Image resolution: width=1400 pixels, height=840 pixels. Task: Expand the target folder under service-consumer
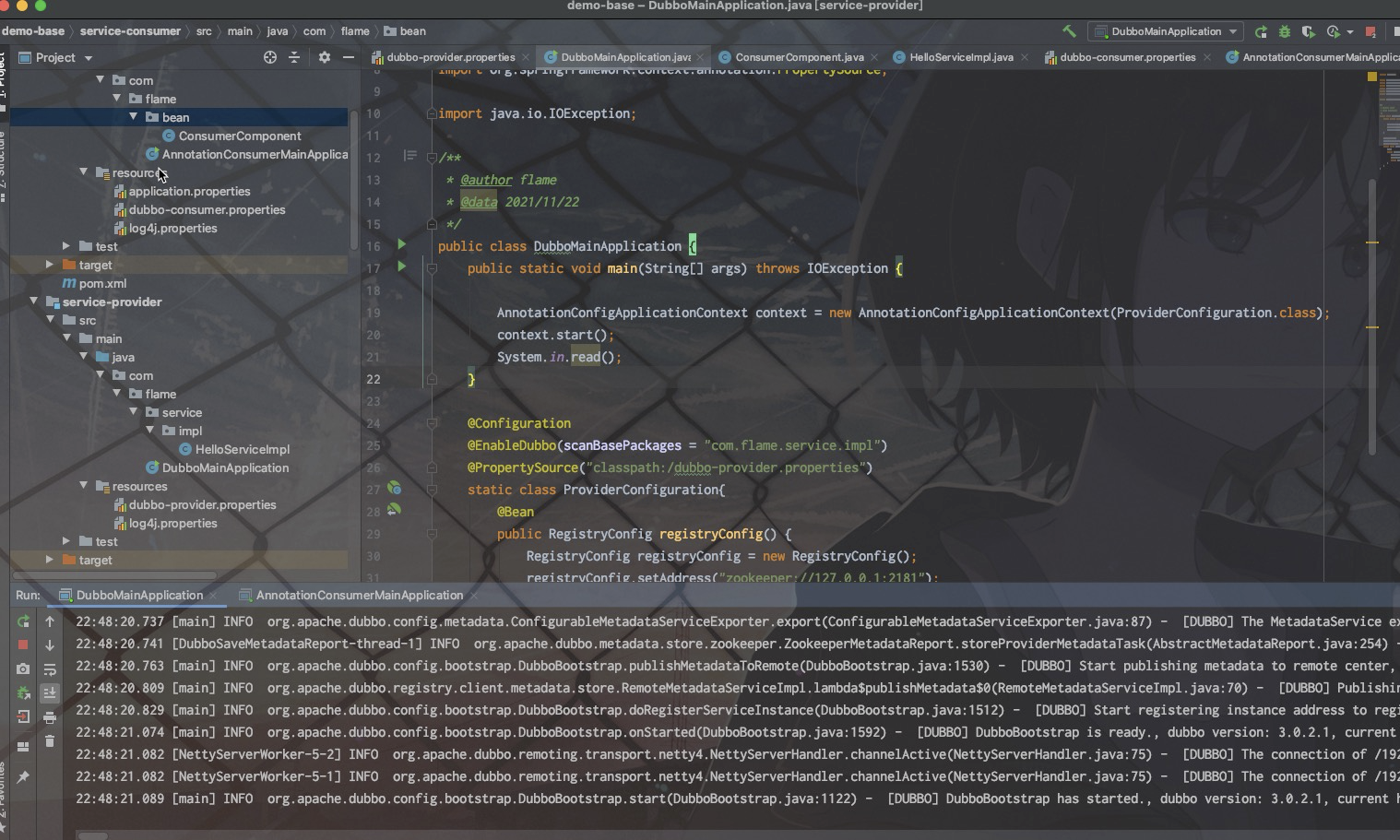50,265
